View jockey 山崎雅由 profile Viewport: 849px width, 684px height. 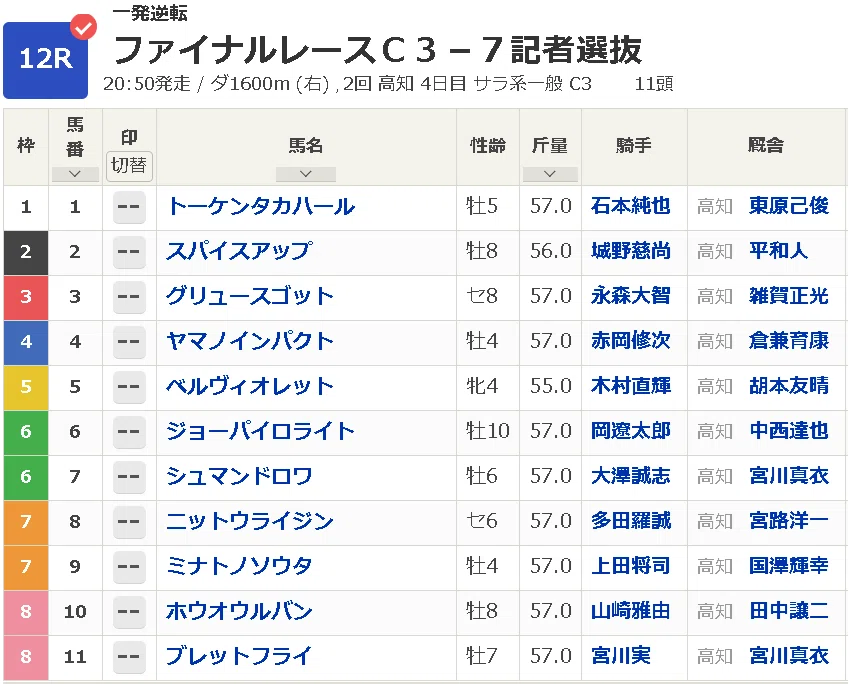point(631,611)
